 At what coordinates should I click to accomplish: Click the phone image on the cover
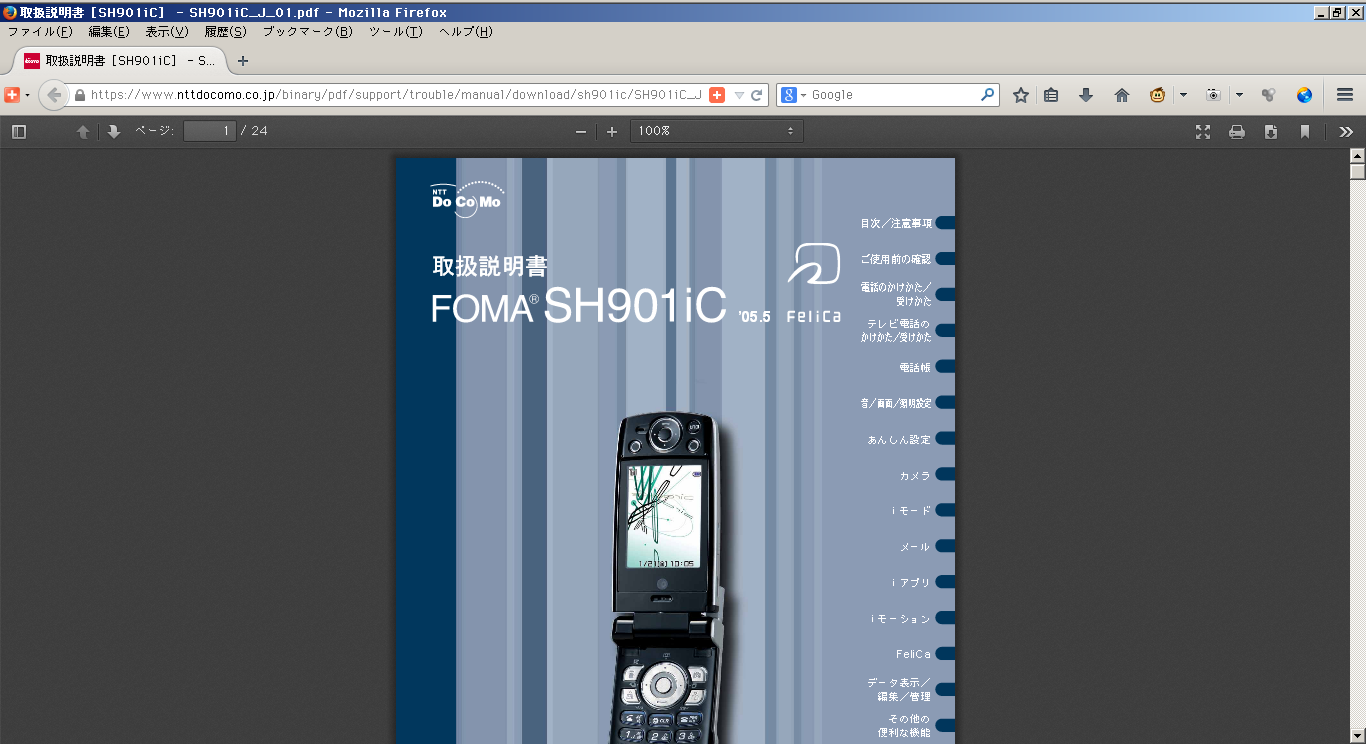coord(668,578)
